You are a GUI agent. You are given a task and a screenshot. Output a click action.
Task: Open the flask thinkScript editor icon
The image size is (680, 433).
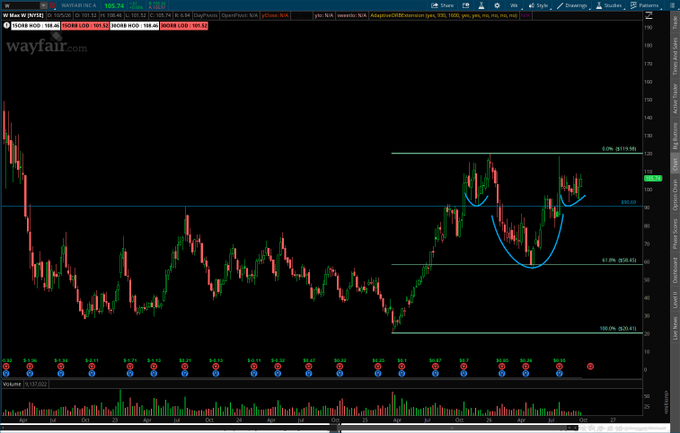point(481,6)
